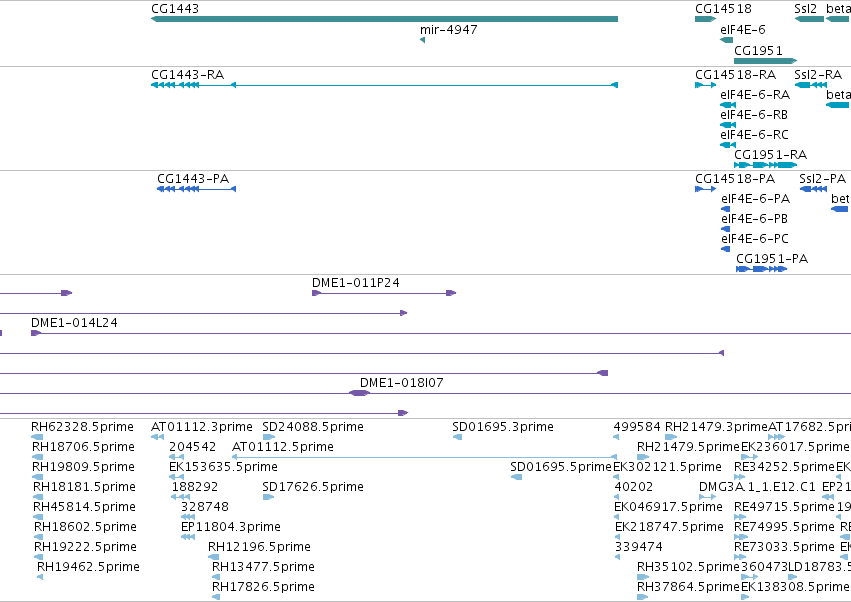Click RE74995.5prime EST label
The image size is (851, 602).
coord(784,527)
